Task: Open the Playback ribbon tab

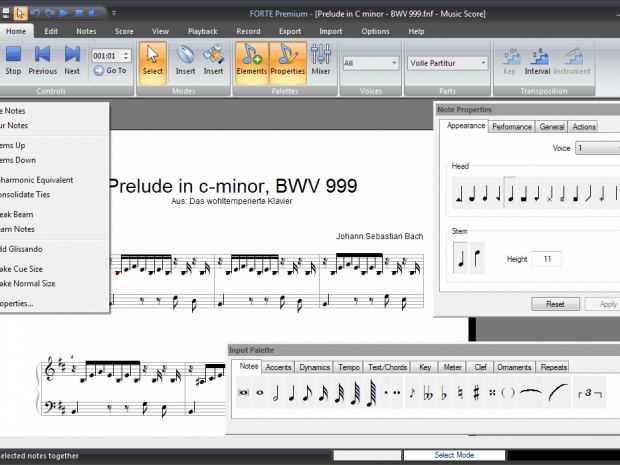Action: point(202,31)
